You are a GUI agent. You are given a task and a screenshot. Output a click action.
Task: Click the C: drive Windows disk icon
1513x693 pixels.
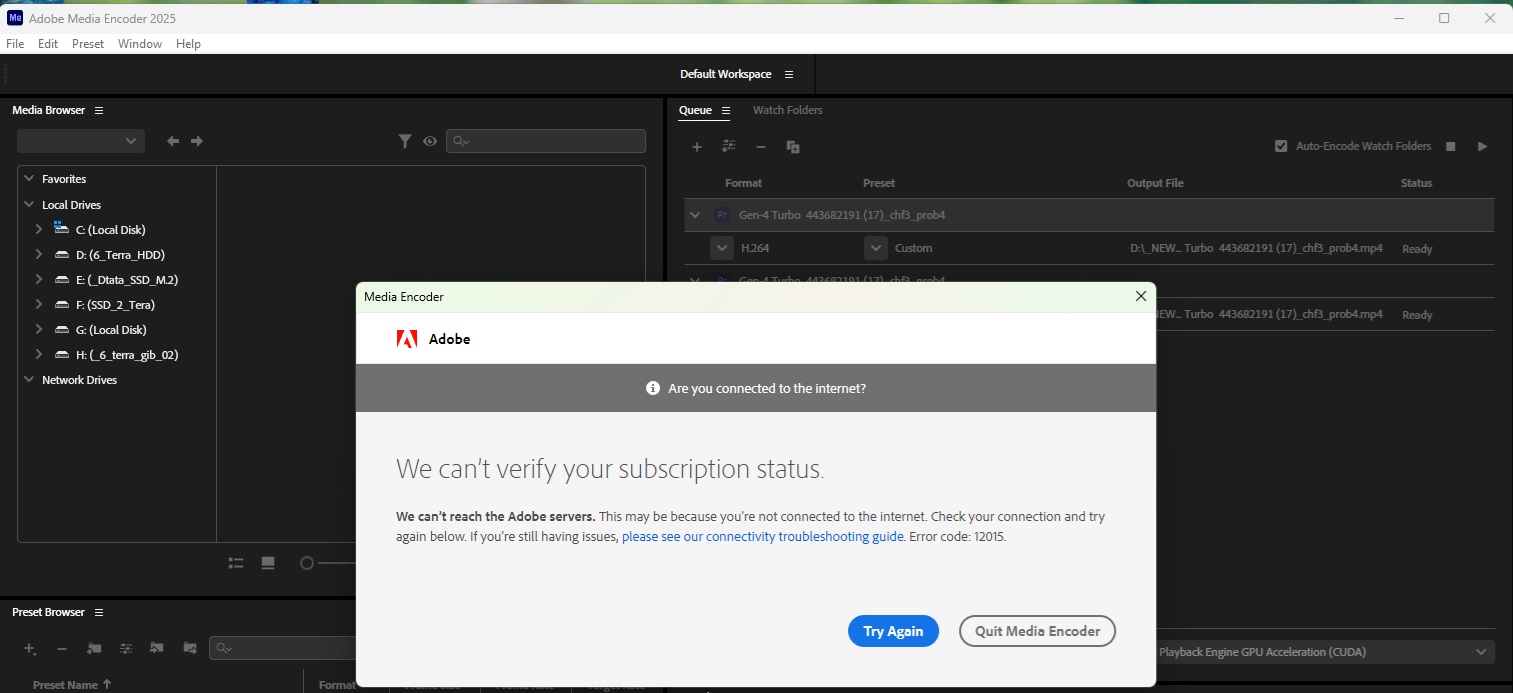click(x=62, y=229)
